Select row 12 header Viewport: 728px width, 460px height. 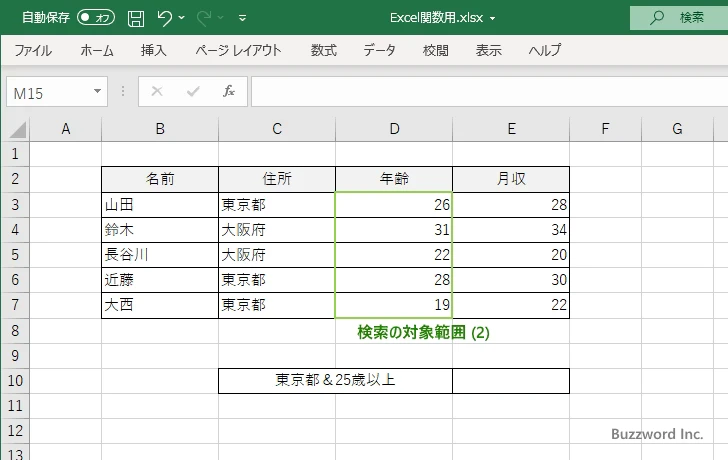pyautogui.click(x=15, y=431)
